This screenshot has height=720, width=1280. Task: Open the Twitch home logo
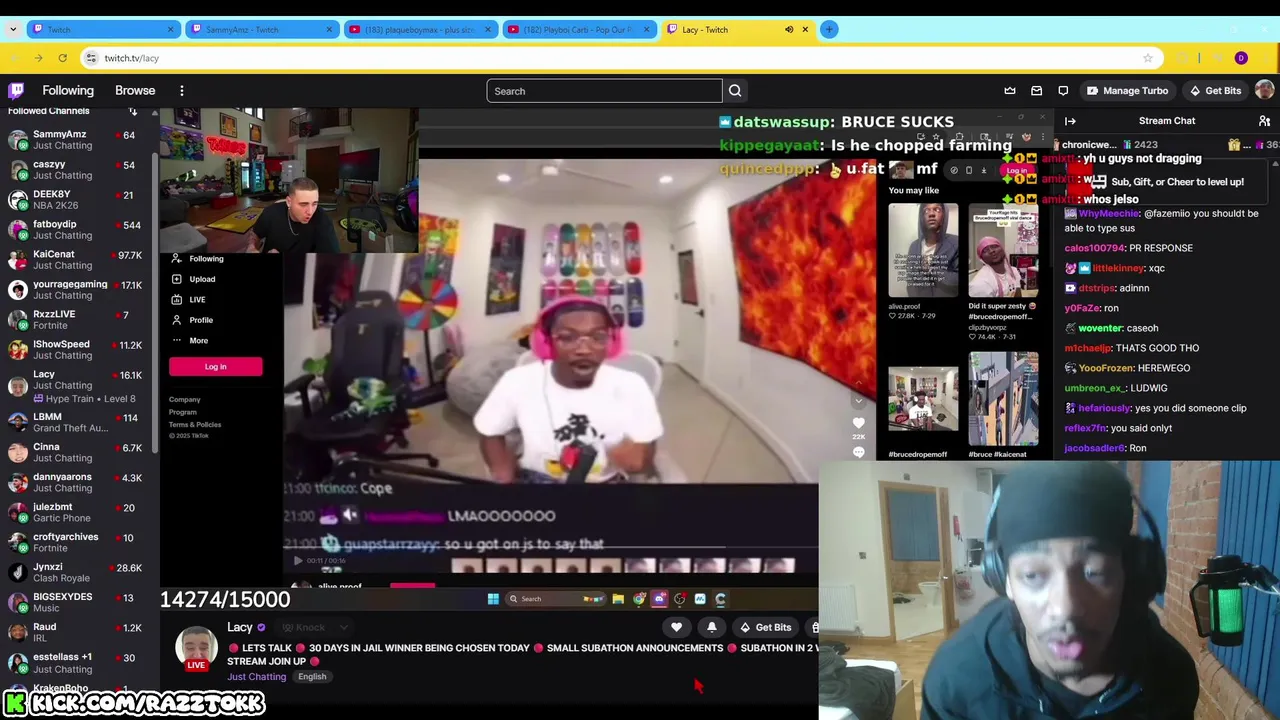point(16,91)
